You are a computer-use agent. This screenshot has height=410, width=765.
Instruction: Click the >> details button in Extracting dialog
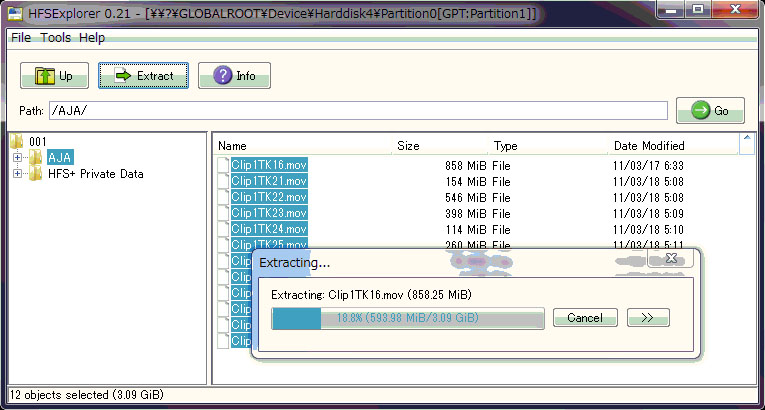coord(648,318)
